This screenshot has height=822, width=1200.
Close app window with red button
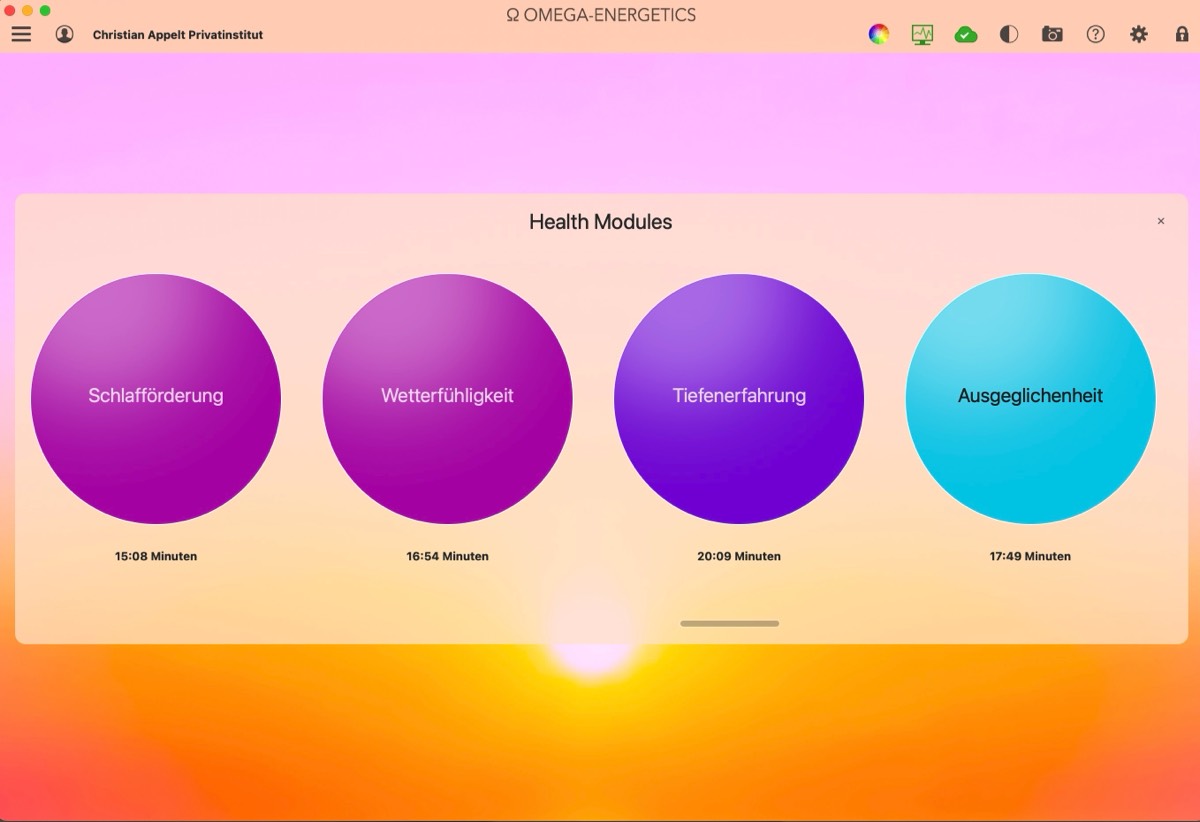(x=9, y=10)
